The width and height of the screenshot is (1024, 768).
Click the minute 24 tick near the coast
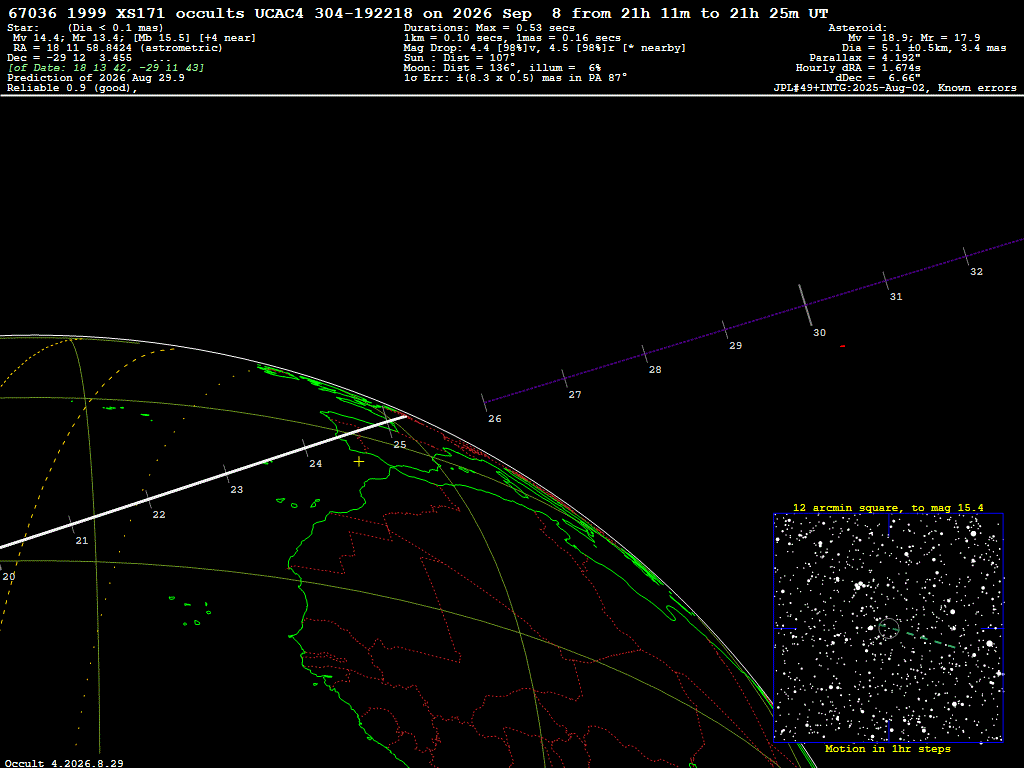tap(306, 448)
